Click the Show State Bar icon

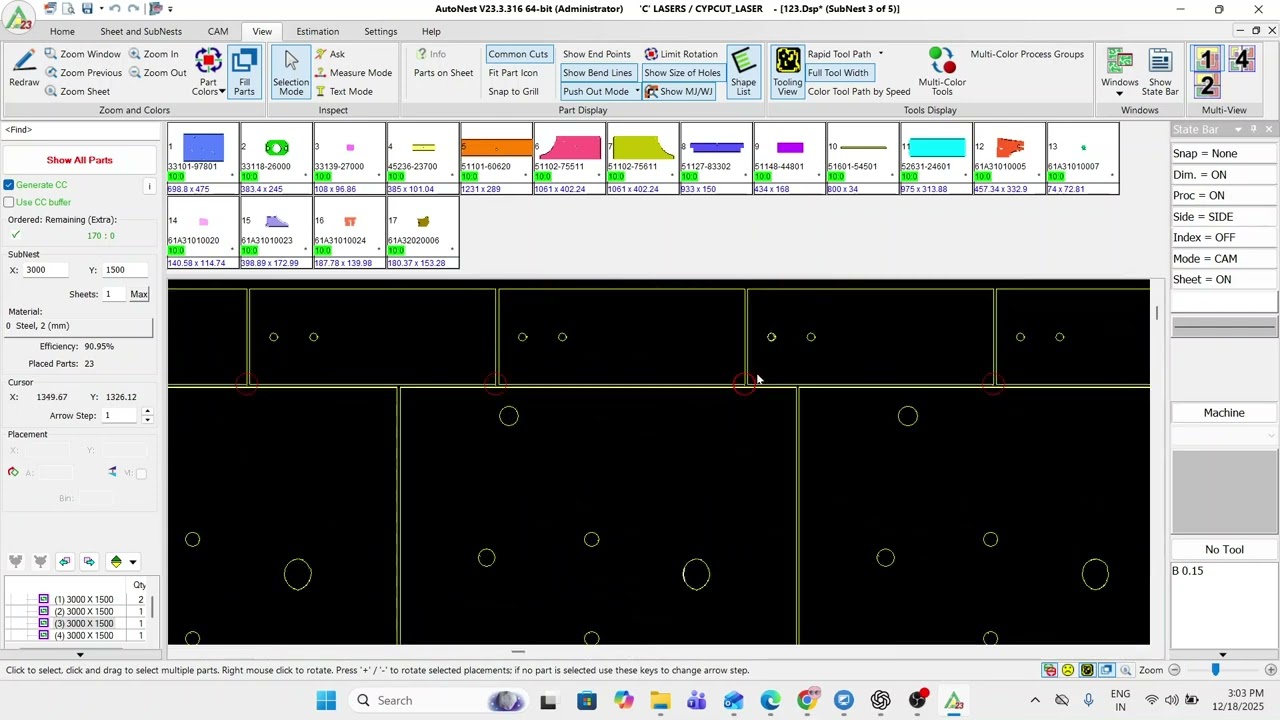pos(1160,72)
